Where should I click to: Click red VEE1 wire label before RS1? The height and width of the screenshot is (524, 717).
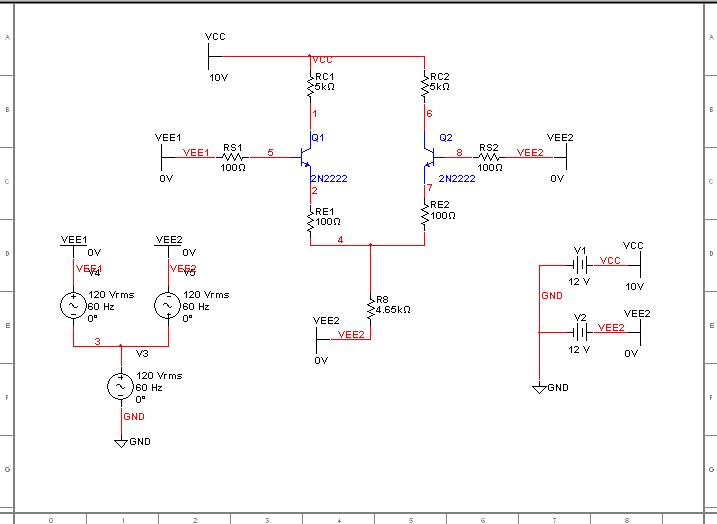[196, 153]
